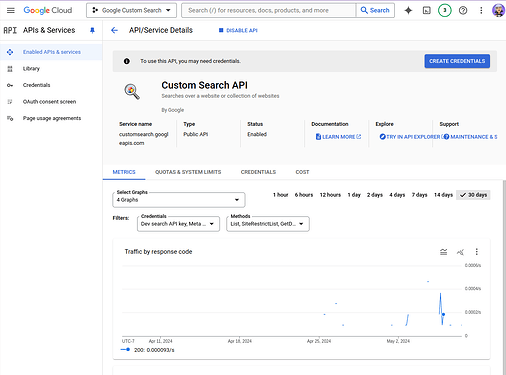Open the Credentials filter dropdown
Viewport: 506px width, 375px height.
pos(178,224)
